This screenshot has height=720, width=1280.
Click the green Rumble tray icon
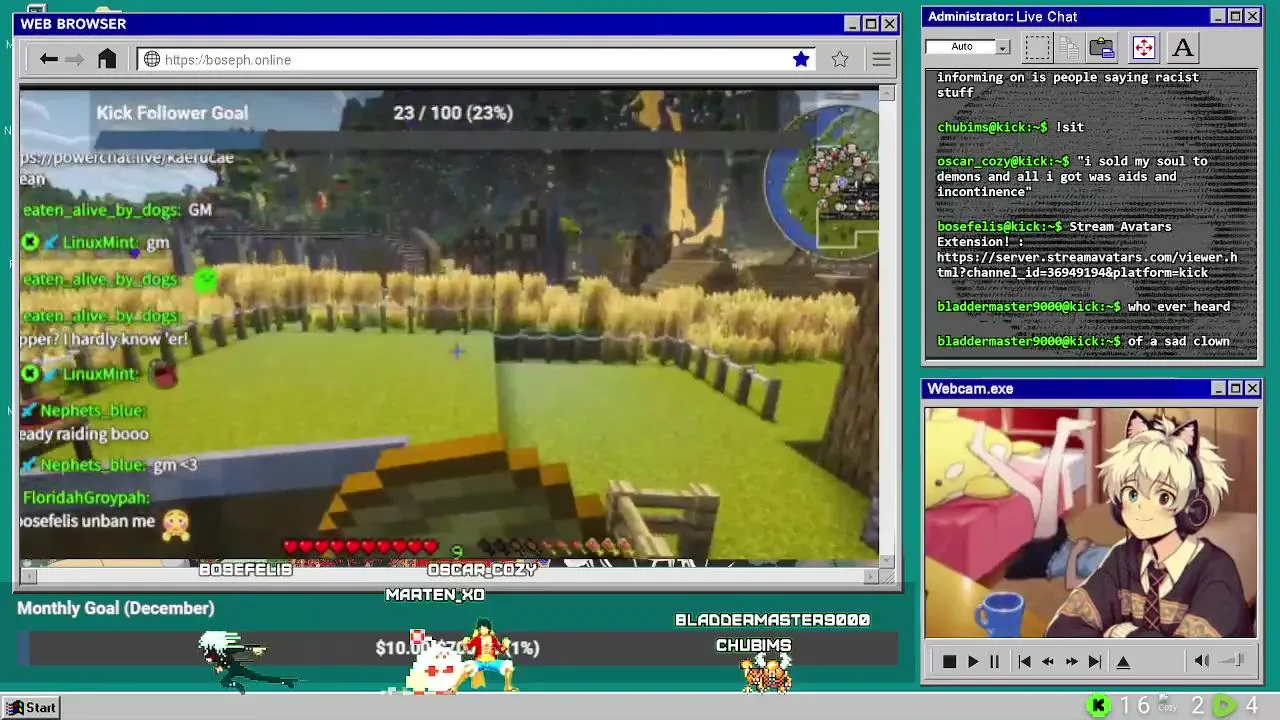point(1224,706)
